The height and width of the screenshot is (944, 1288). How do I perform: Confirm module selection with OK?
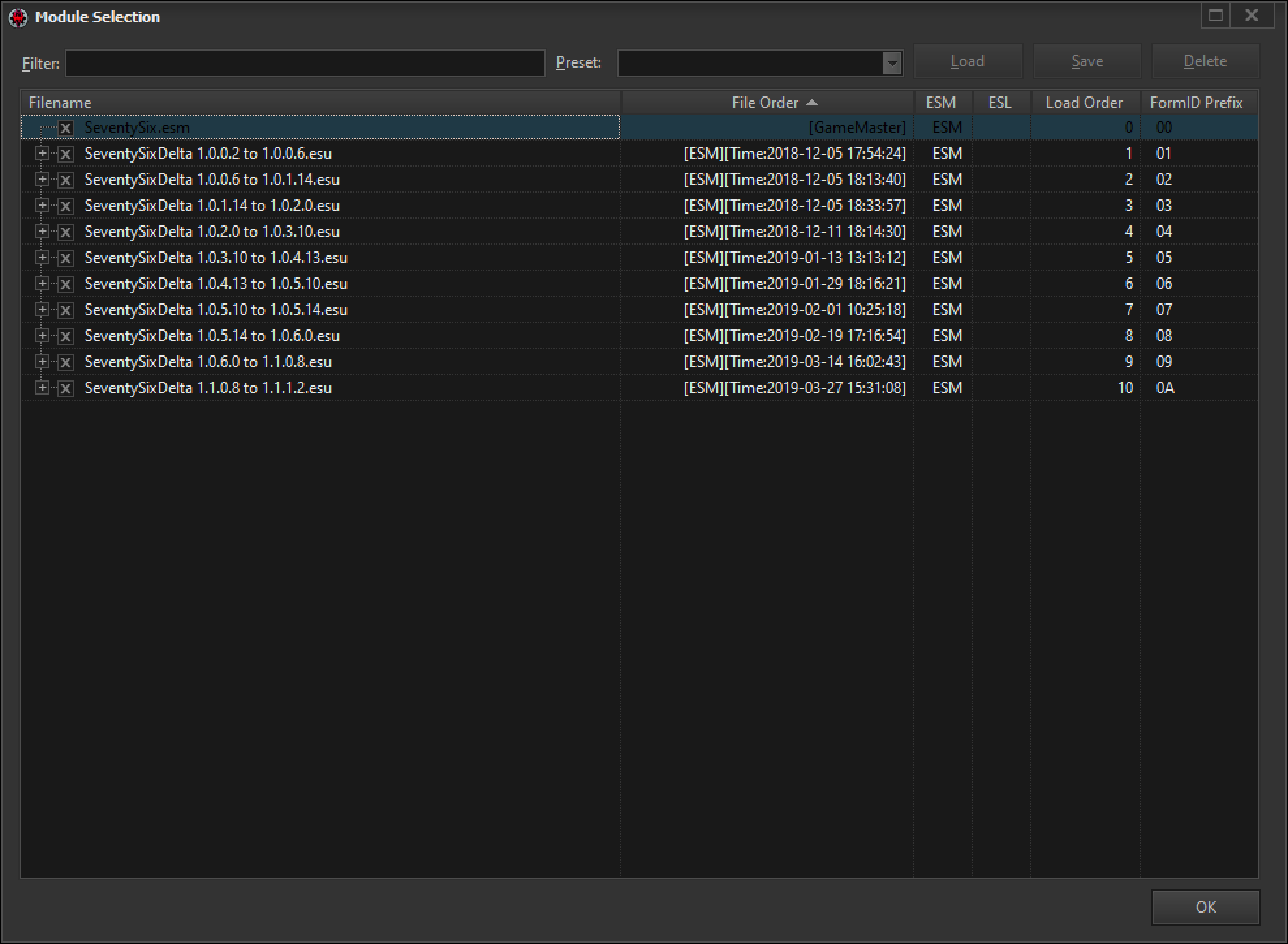point(1205,906)
